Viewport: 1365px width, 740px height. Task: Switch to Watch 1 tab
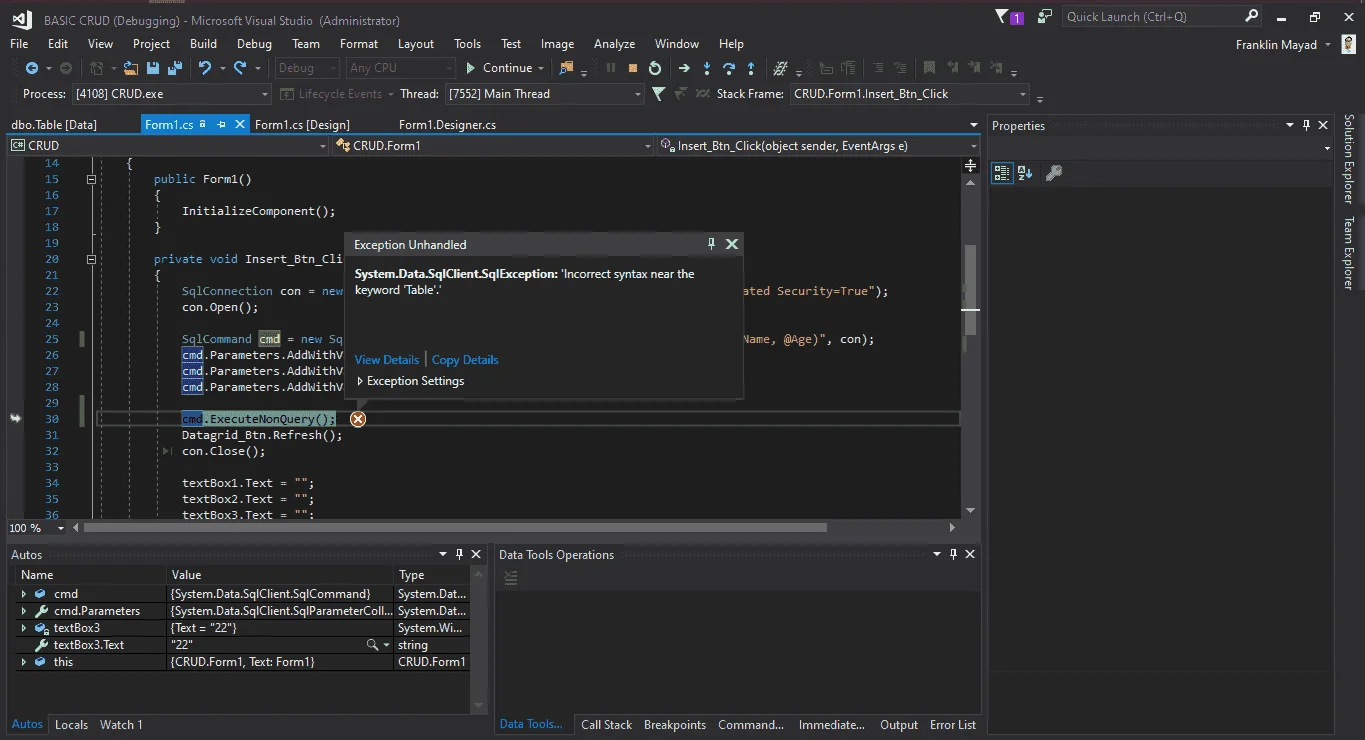[121, 725]
